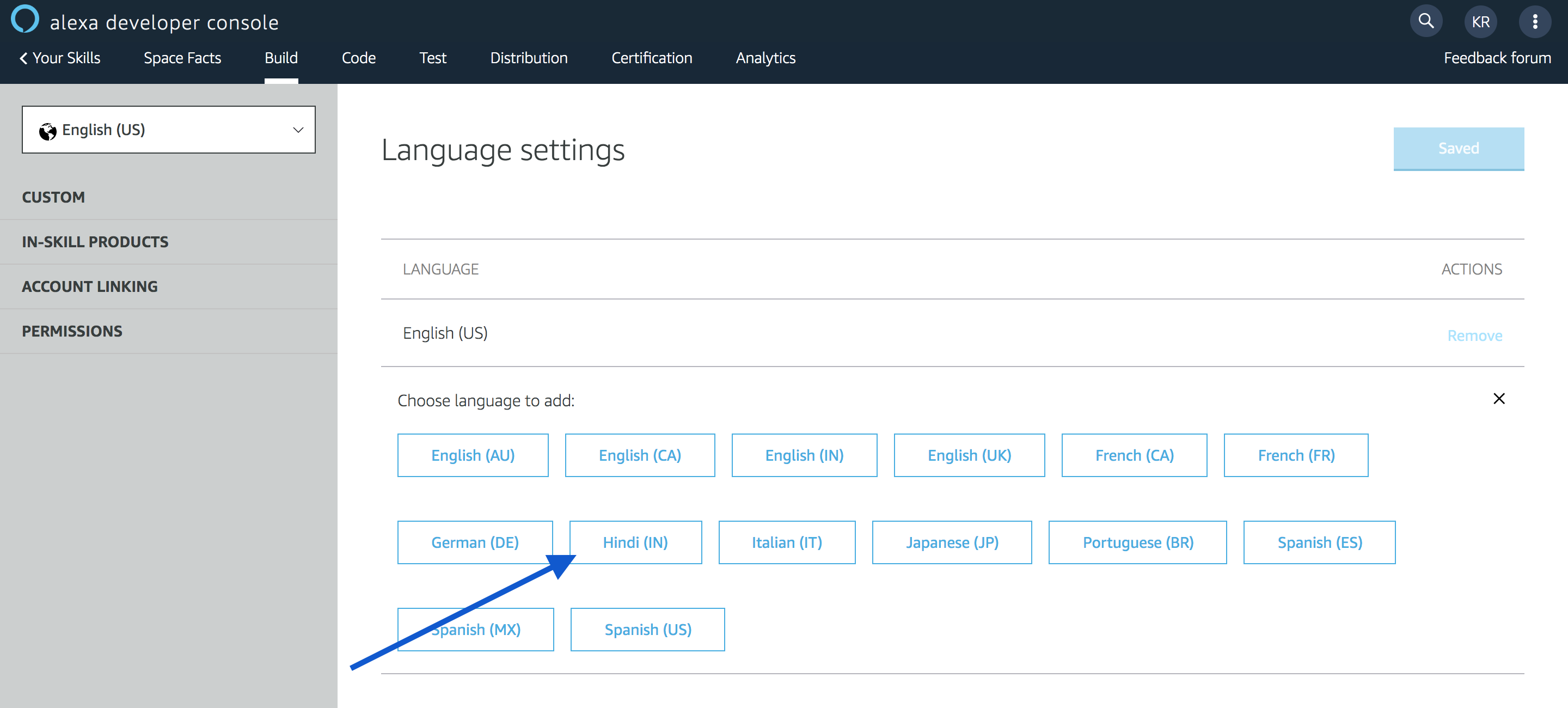The width and height of the screenshot is (1568, 708).
Task: Open the Analytics tab
Action: 765,58
